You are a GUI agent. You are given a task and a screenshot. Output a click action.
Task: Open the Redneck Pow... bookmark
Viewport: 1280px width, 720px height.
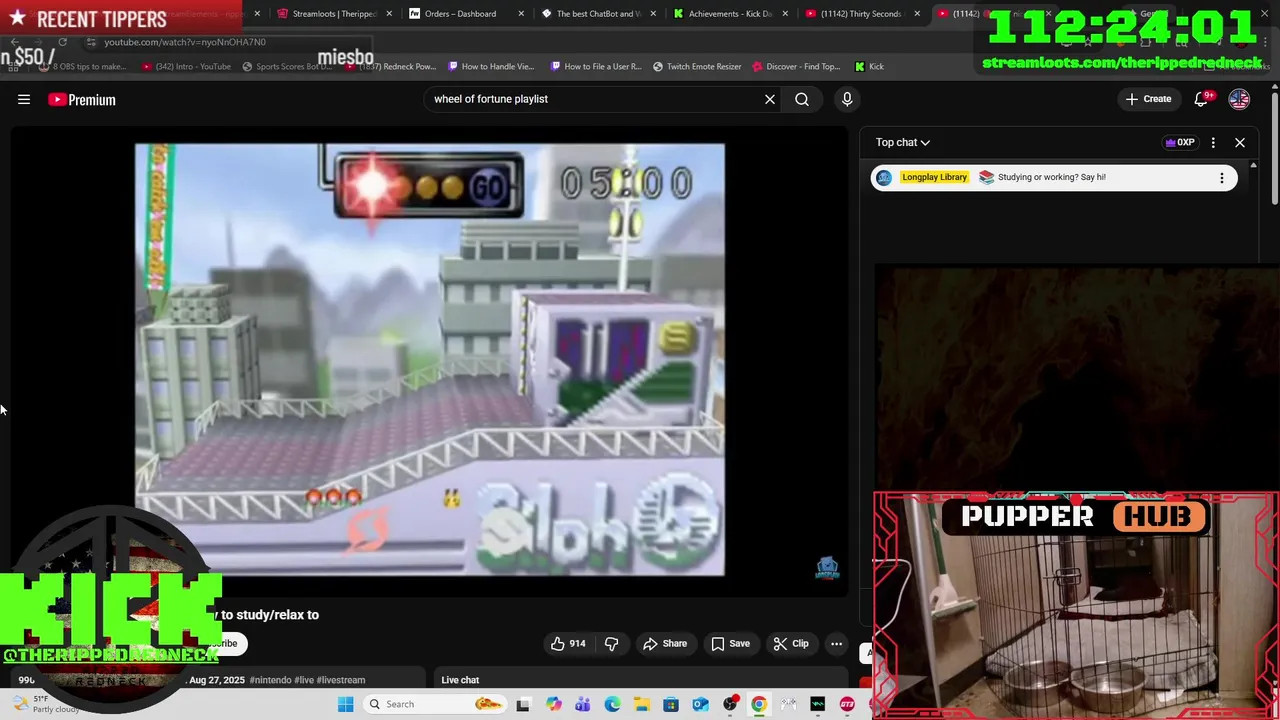point(390,66)
